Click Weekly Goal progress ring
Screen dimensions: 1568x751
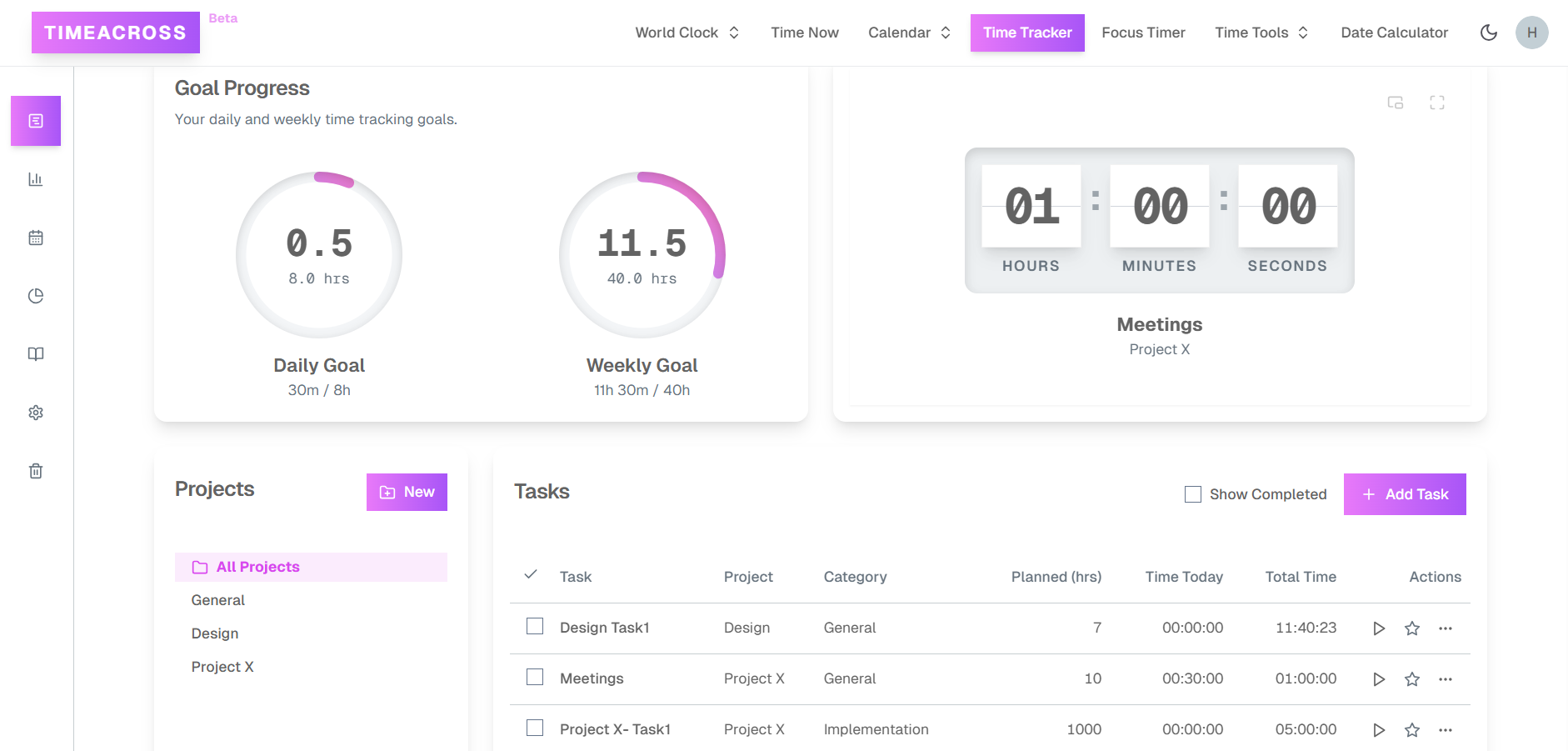[642, 255]
